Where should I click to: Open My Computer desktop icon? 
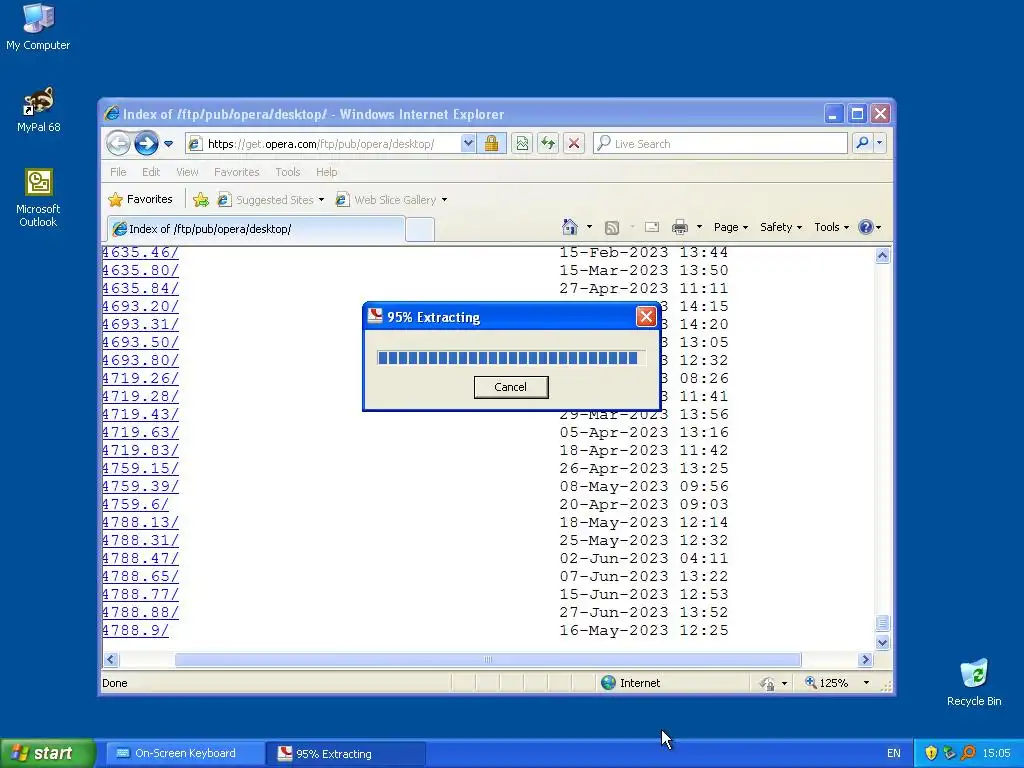[38, 27]
